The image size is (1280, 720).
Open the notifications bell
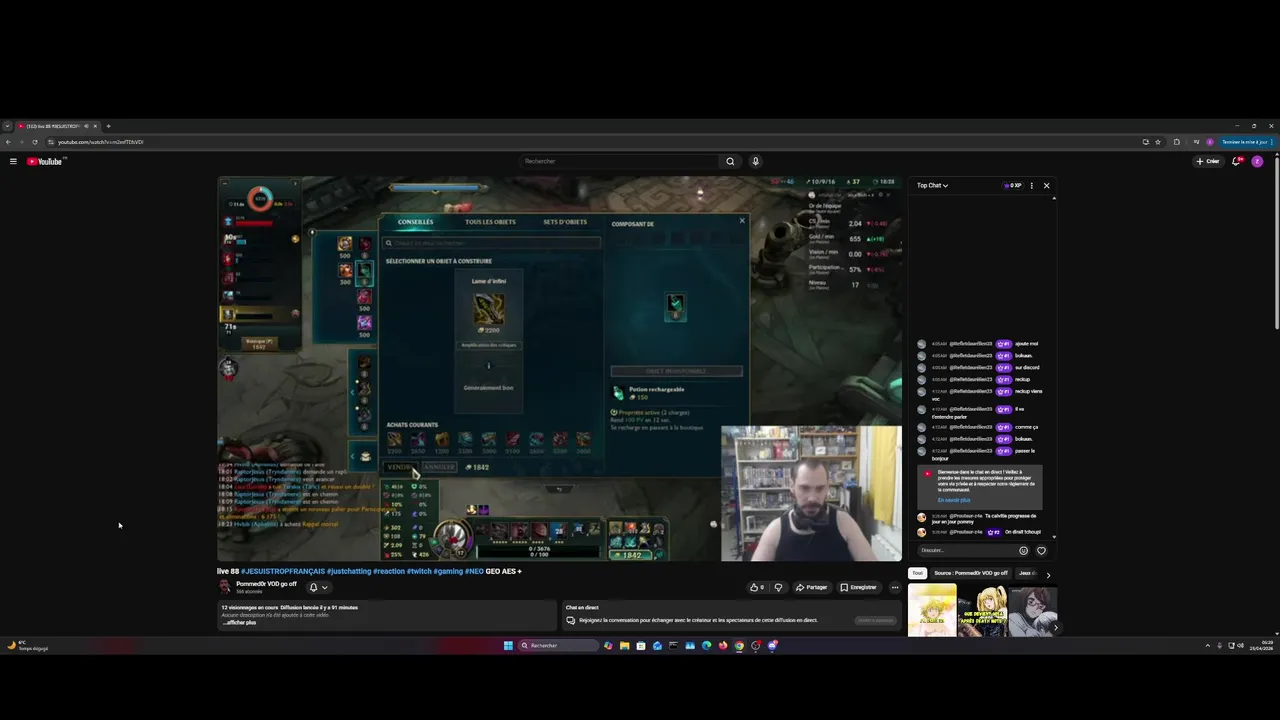[x=1236, y=161]
